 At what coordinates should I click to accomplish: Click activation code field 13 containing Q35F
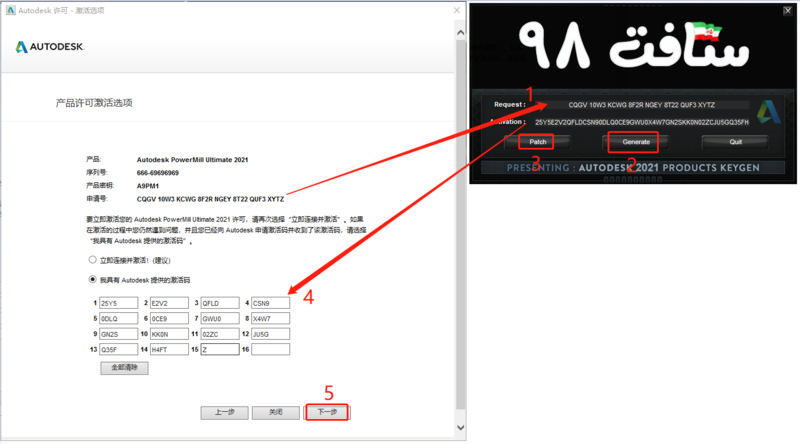pyautogui.click(x=118, y=349)
